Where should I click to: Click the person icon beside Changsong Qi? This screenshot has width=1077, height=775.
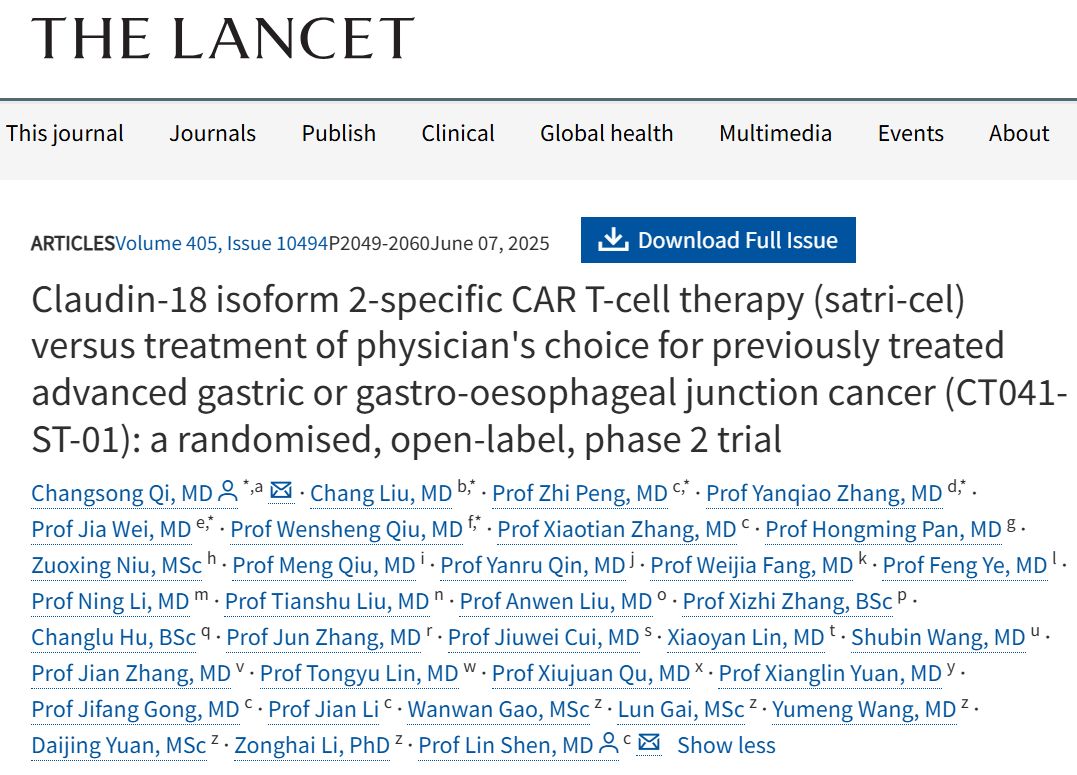point(227,491)
